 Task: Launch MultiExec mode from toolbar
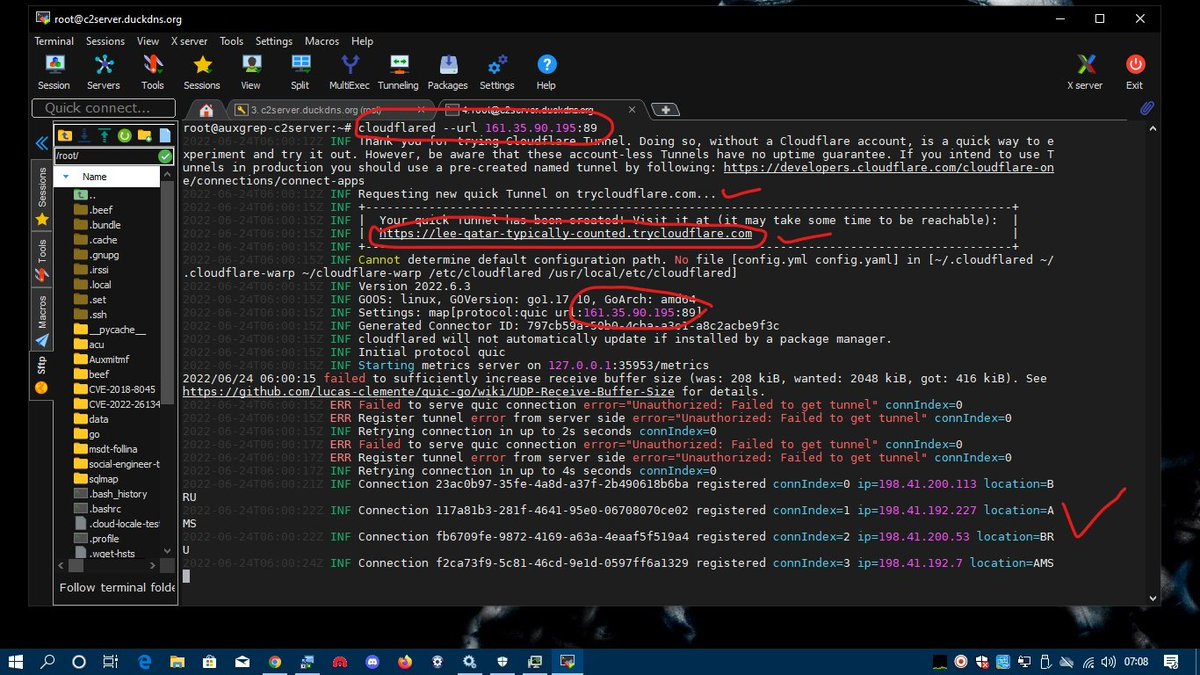point(350,72)
